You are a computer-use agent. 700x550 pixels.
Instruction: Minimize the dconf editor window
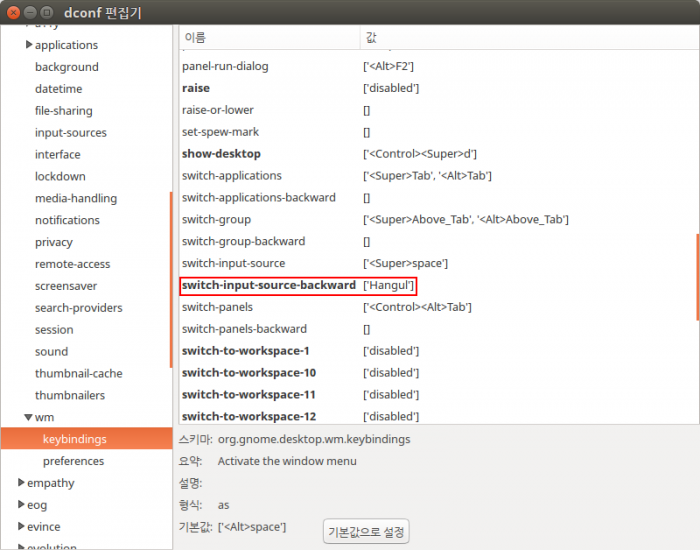coord(30,12)
